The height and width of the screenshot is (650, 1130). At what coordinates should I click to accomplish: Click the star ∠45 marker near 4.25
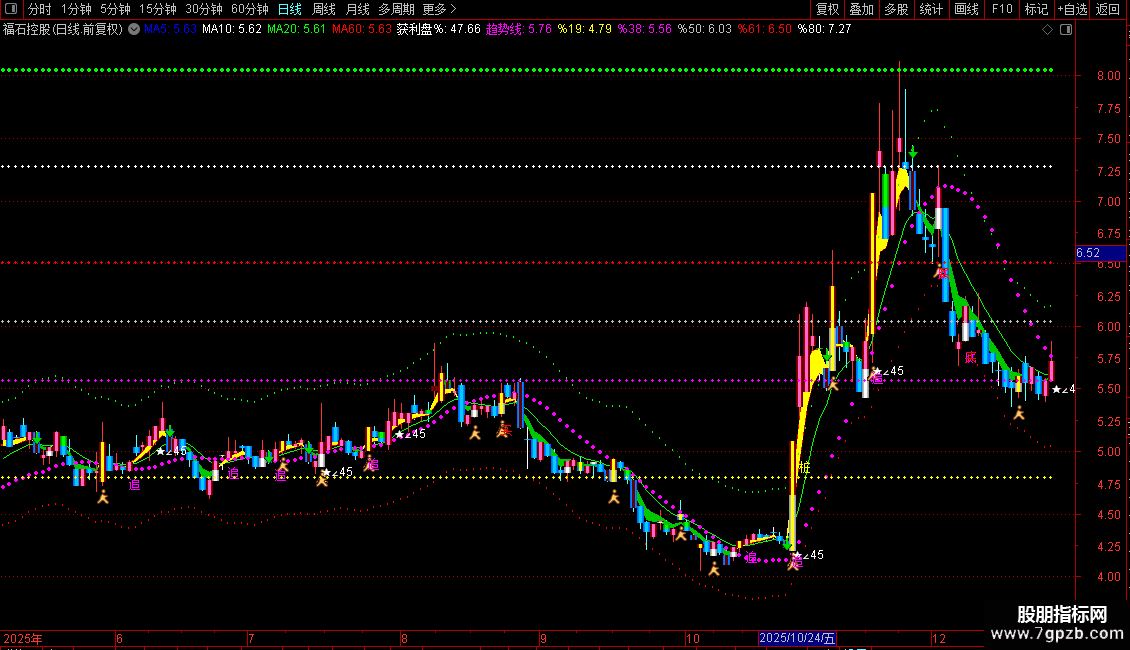click(807, 555)
